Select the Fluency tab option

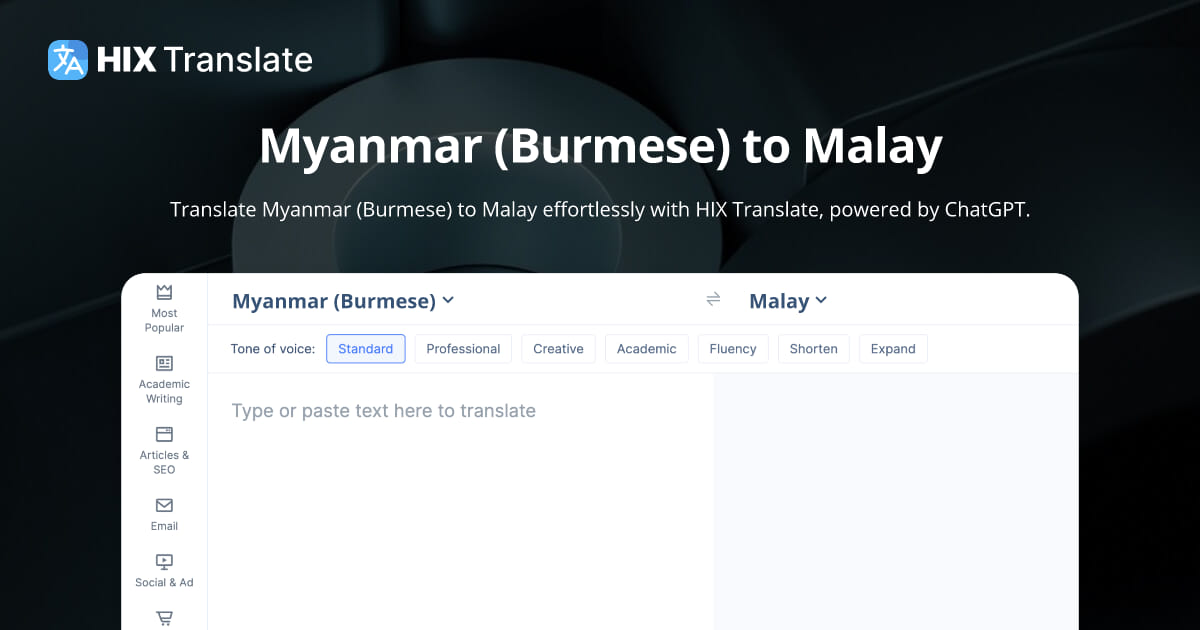733,348
